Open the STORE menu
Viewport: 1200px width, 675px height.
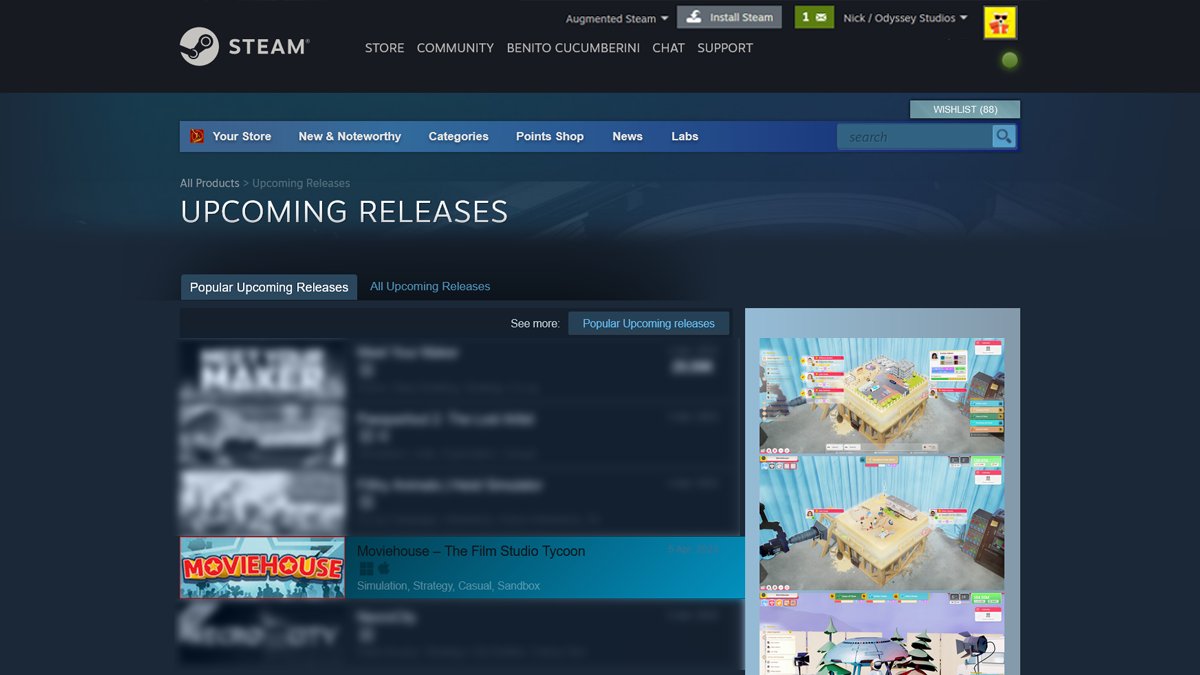[x=384, y=48]
